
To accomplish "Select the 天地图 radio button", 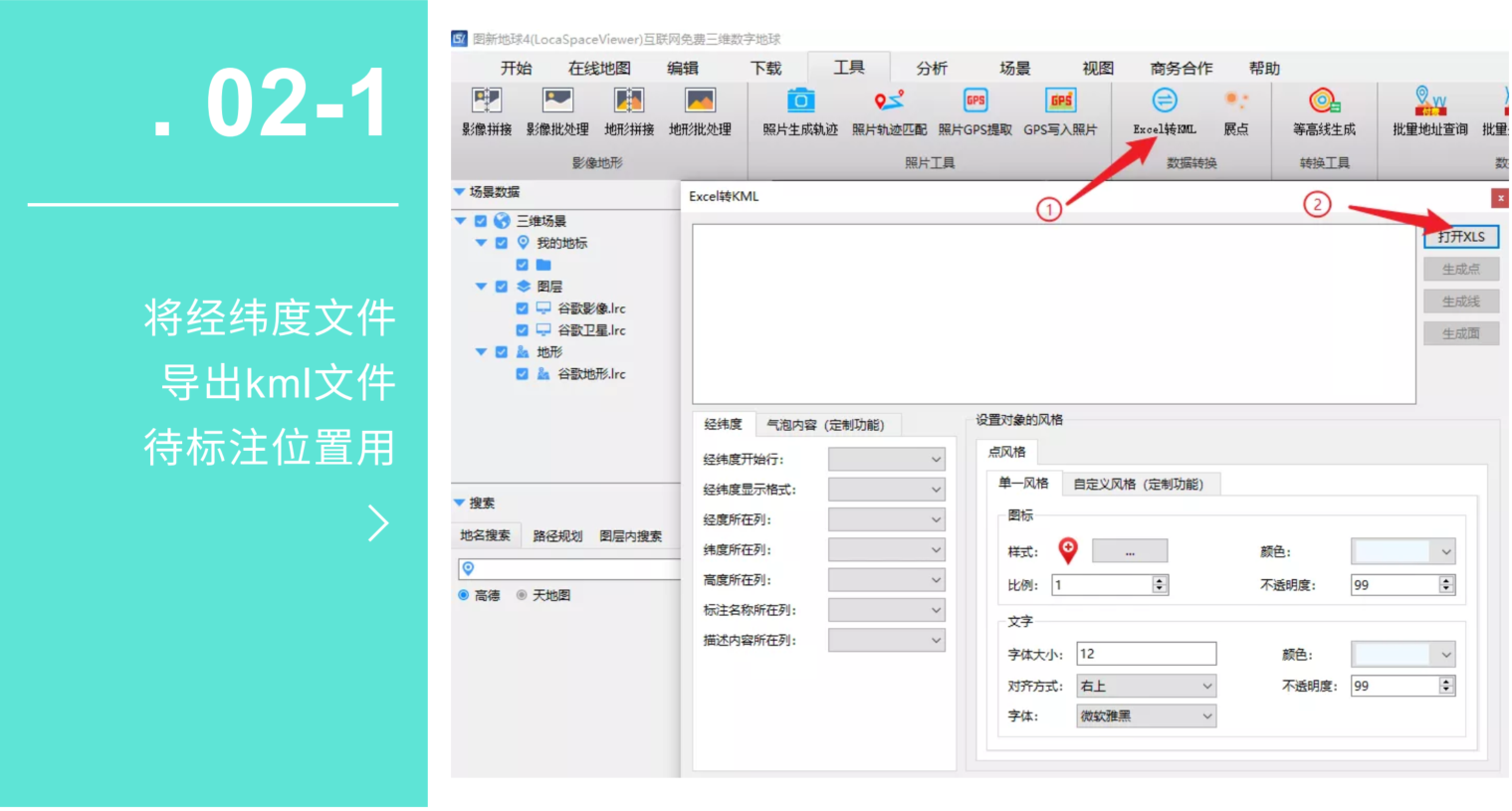I will (x=522, y=595).
